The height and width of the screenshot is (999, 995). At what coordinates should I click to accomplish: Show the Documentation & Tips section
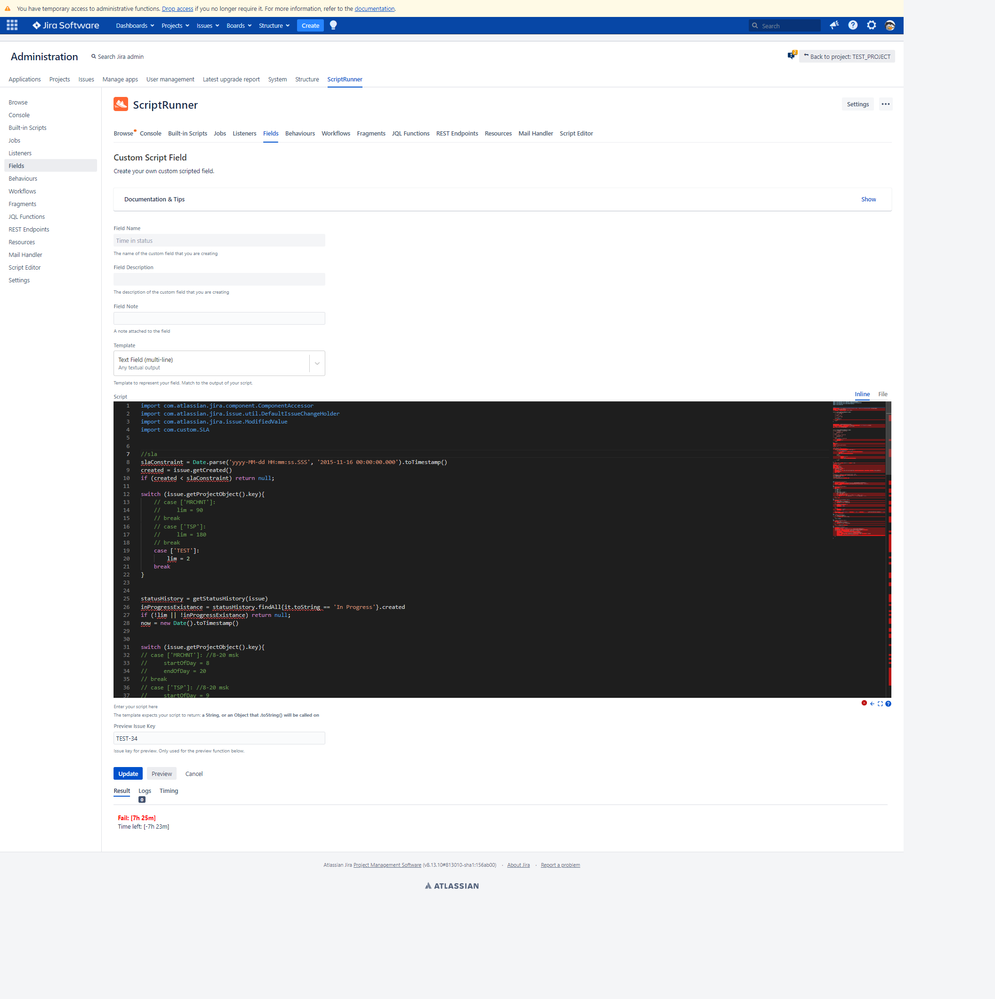(x=868, y=199)
